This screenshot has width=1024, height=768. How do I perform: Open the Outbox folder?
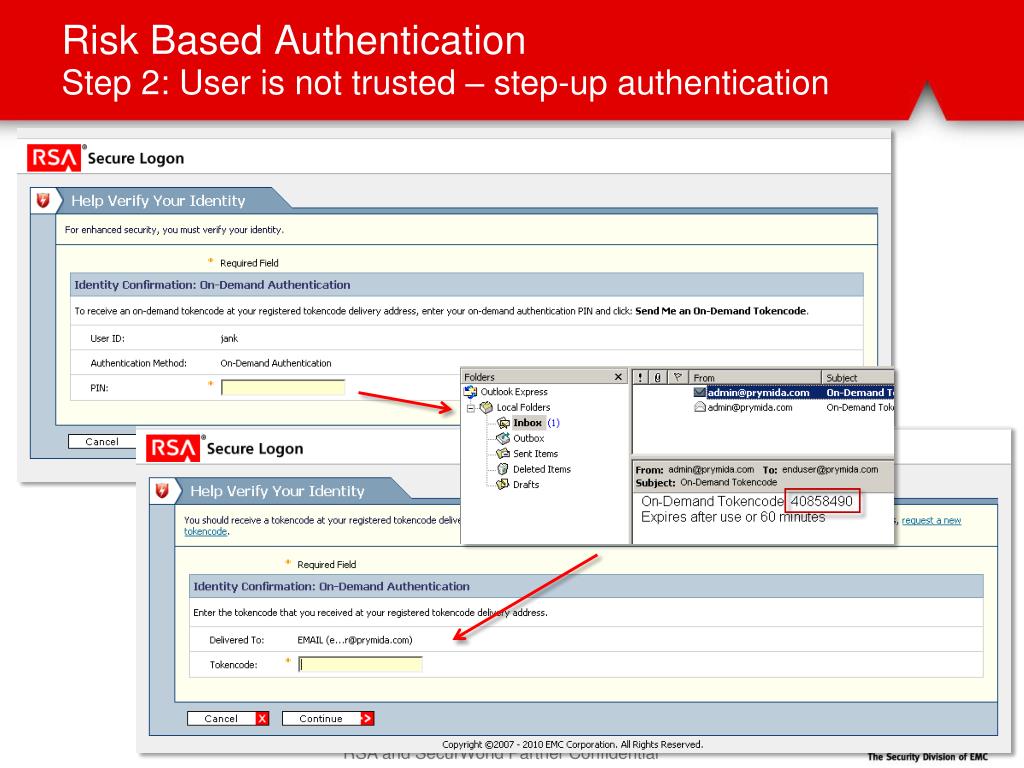528,438
